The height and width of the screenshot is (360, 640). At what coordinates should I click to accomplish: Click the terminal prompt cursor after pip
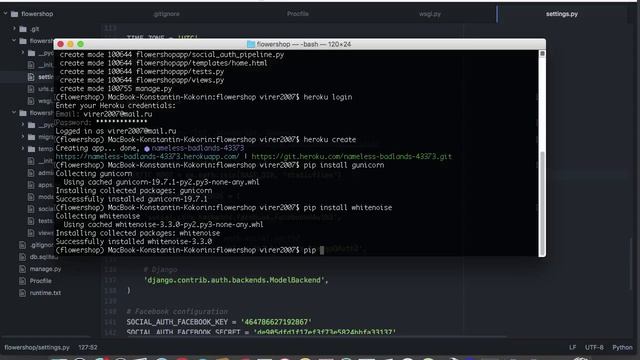[x=322, y=250]
